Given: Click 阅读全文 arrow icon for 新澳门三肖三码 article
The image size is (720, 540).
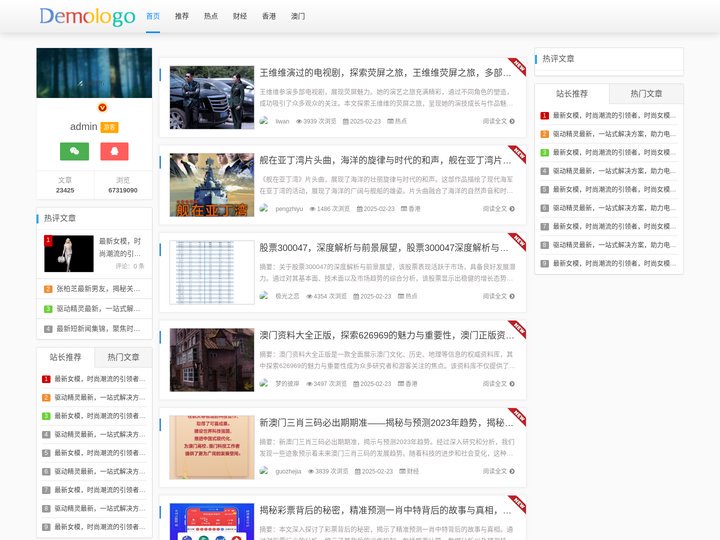Looking at the screenshot, I should 512,472.
